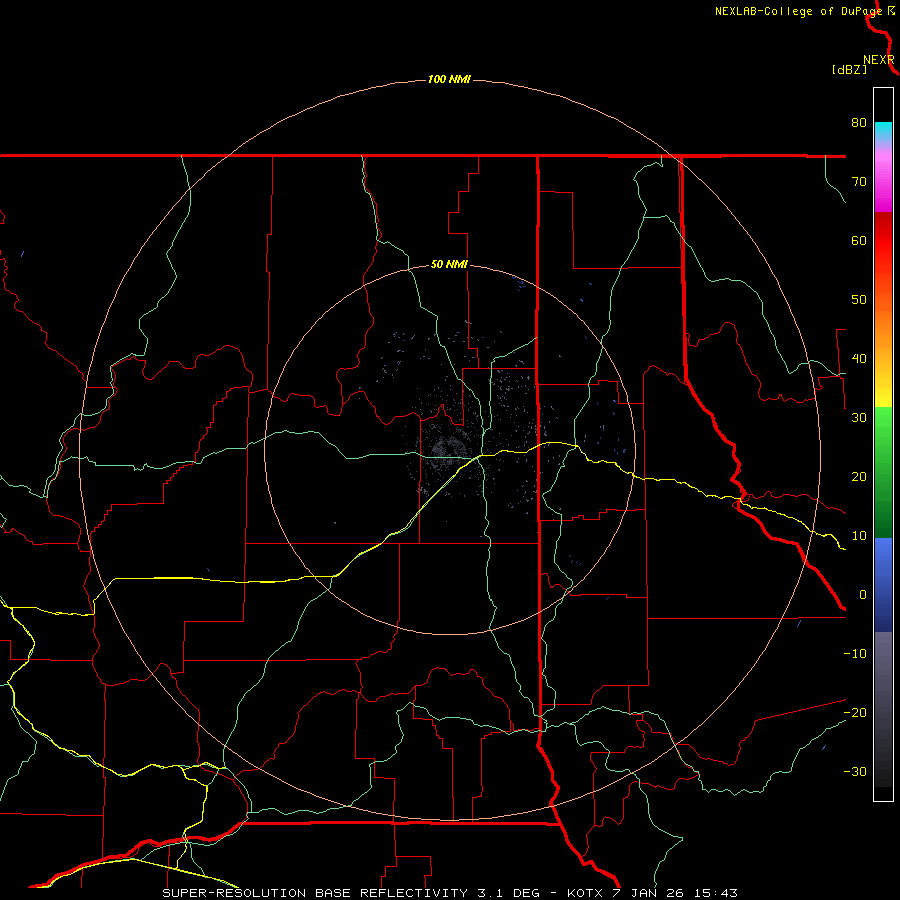Click the 60 dBZ scale value
Image resolution: width=900 pixels, height=900 pixels.
[859, 240]
